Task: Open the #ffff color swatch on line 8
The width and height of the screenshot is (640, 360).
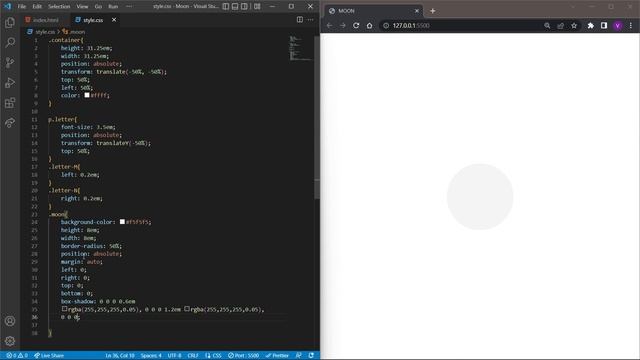Action: click(x=87, y=95)
